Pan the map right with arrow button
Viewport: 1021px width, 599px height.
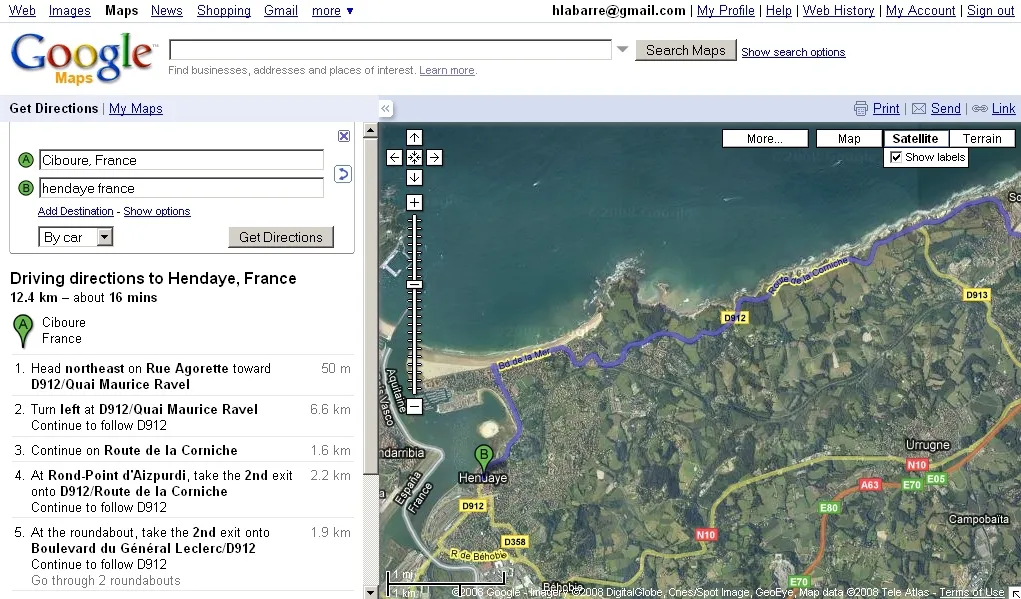(434, 158)
